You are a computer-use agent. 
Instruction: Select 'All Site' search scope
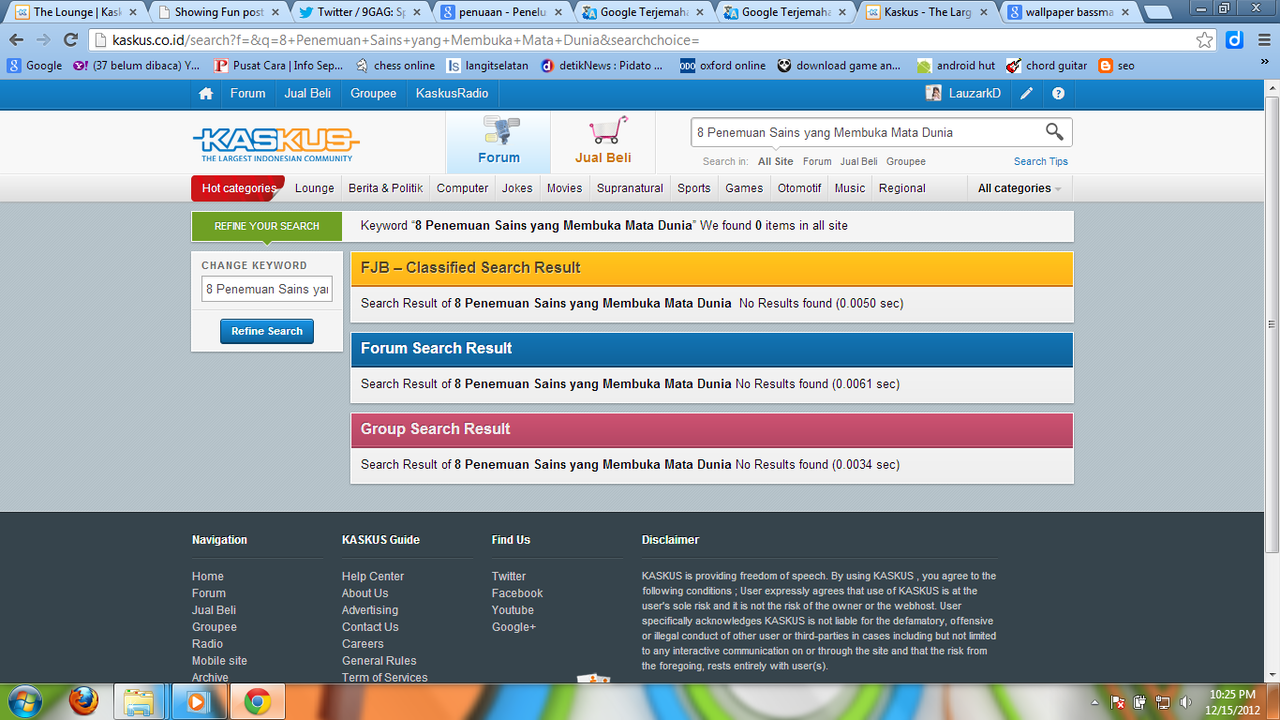(775, 161)
